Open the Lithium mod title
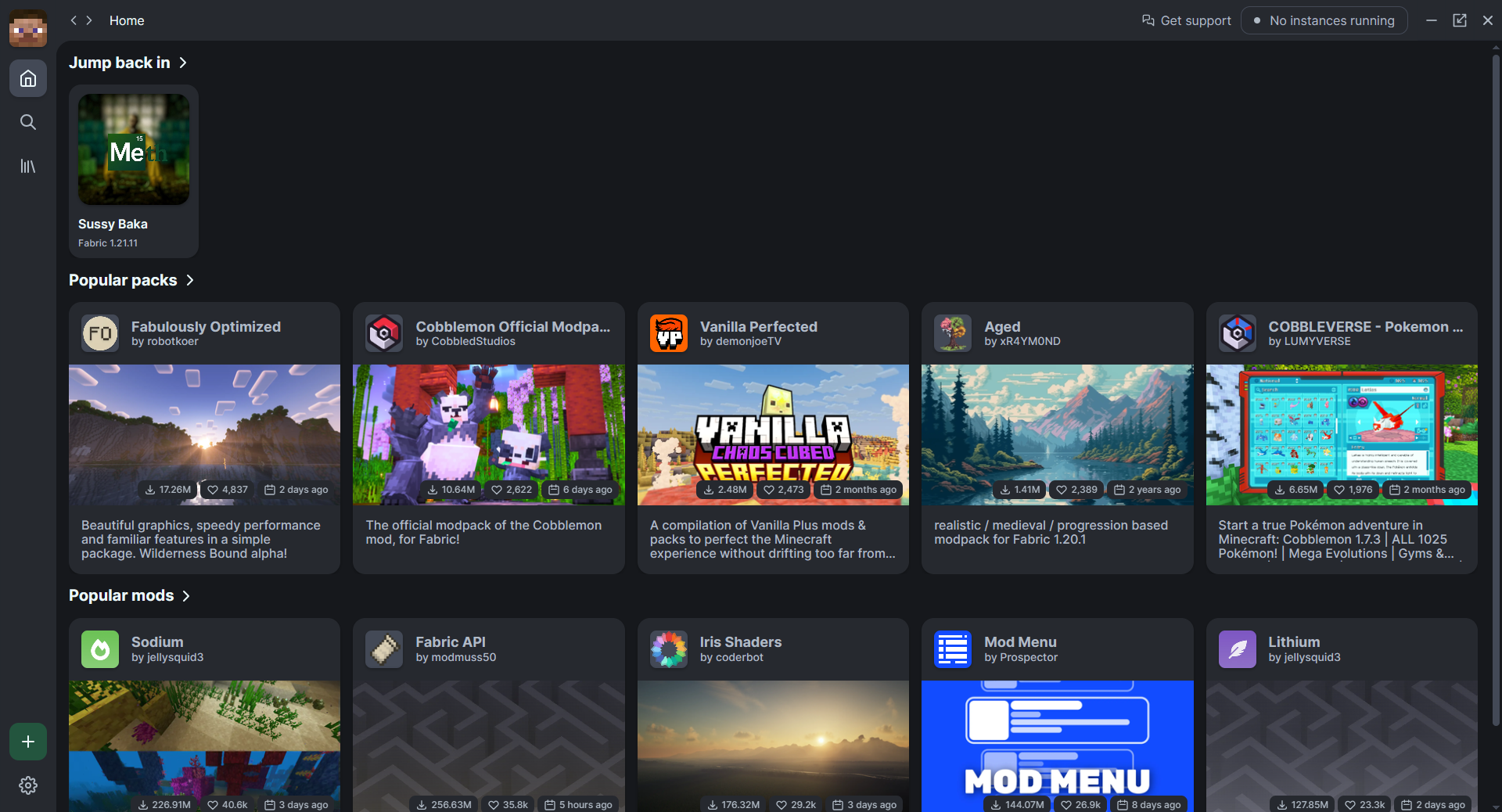This screenshot has width=1502, height=812. [1294, 642]
